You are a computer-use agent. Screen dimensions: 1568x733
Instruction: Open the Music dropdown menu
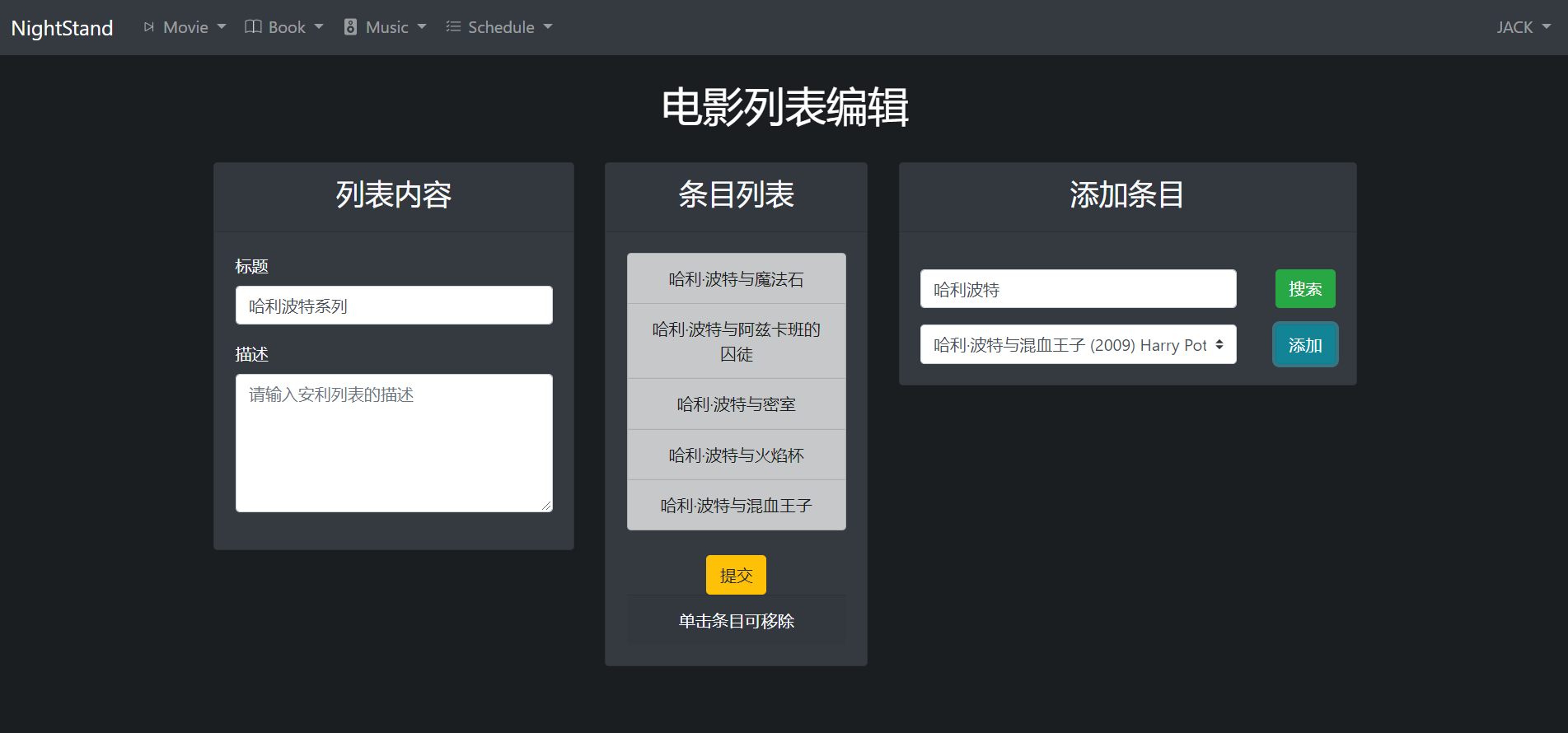point(386,27)
